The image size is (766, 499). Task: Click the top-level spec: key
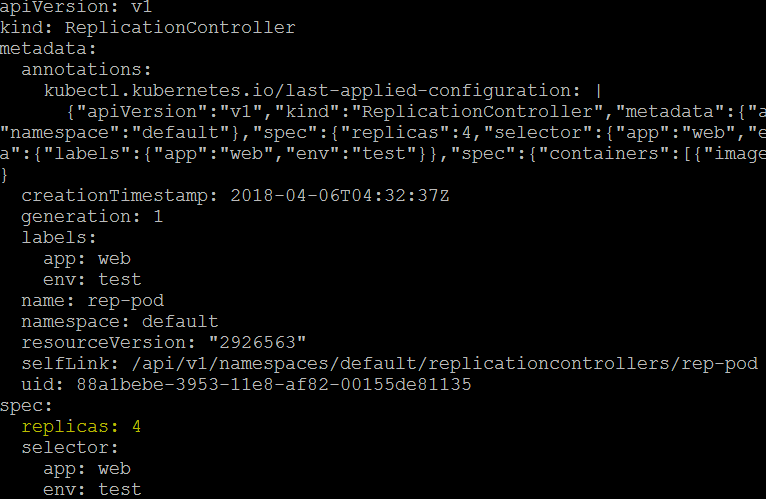26,406
